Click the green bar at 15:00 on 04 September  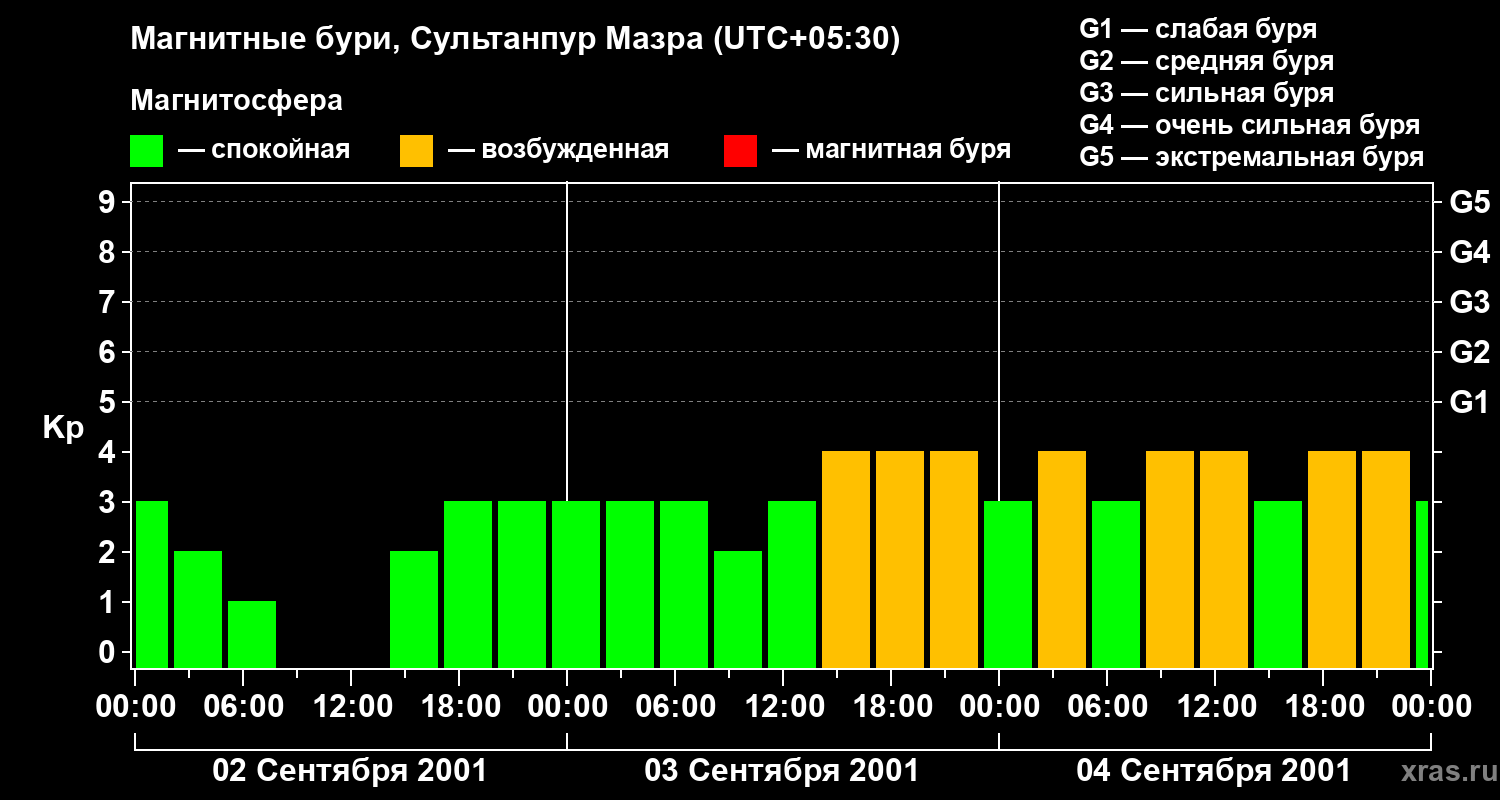pyautogui.click(x=1278, y=584)
